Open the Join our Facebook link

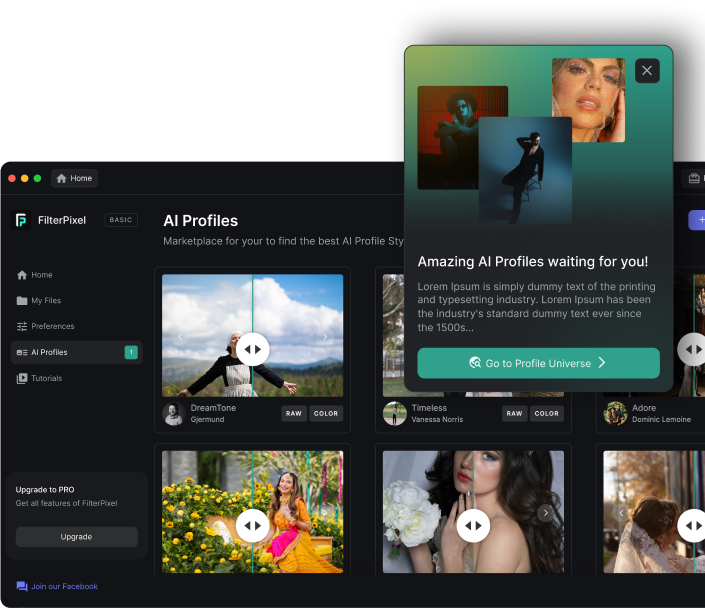(57, 586)
